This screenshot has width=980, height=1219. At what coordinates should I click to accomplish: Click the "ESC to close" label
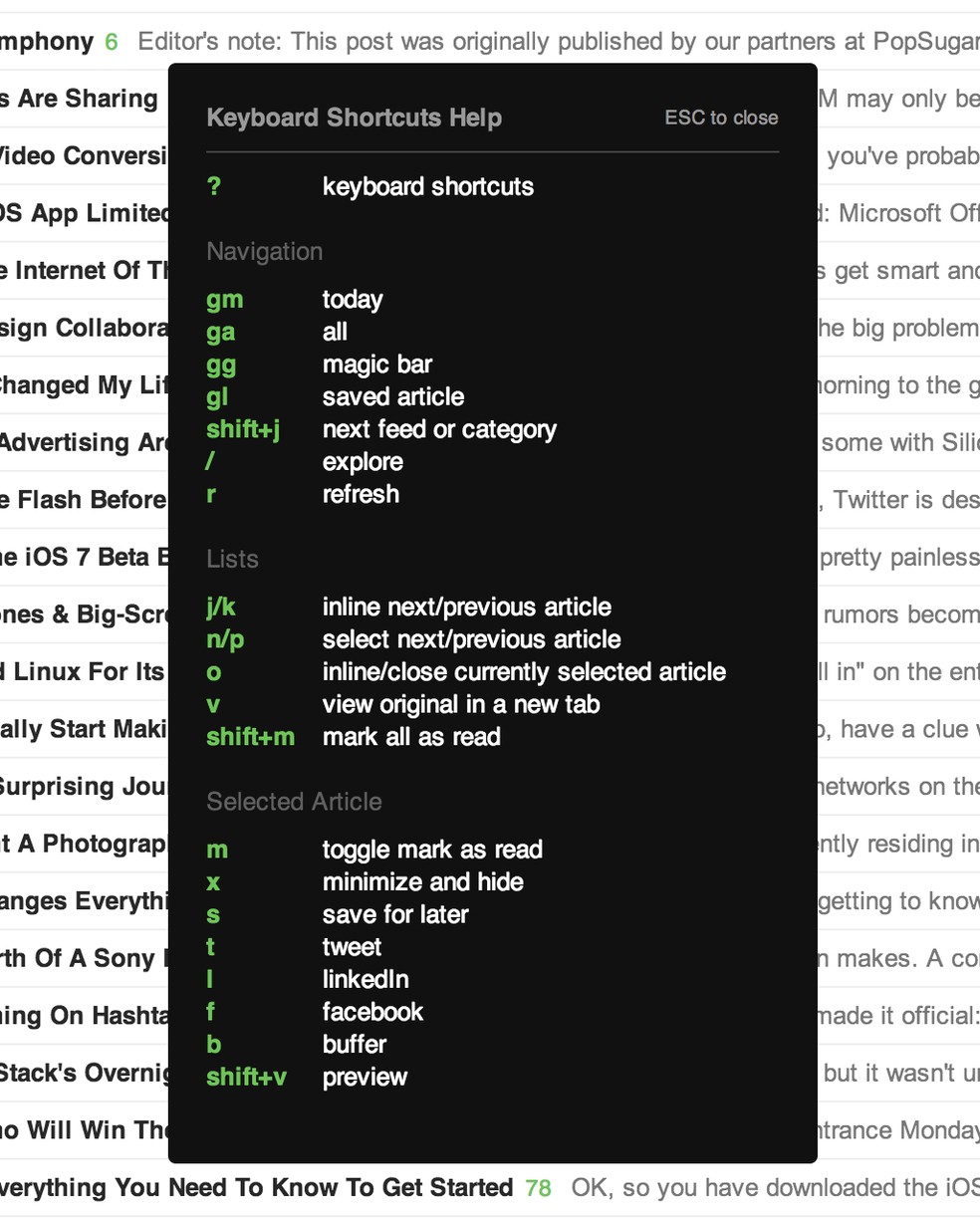pyautogui.click(x=721, y=118)
